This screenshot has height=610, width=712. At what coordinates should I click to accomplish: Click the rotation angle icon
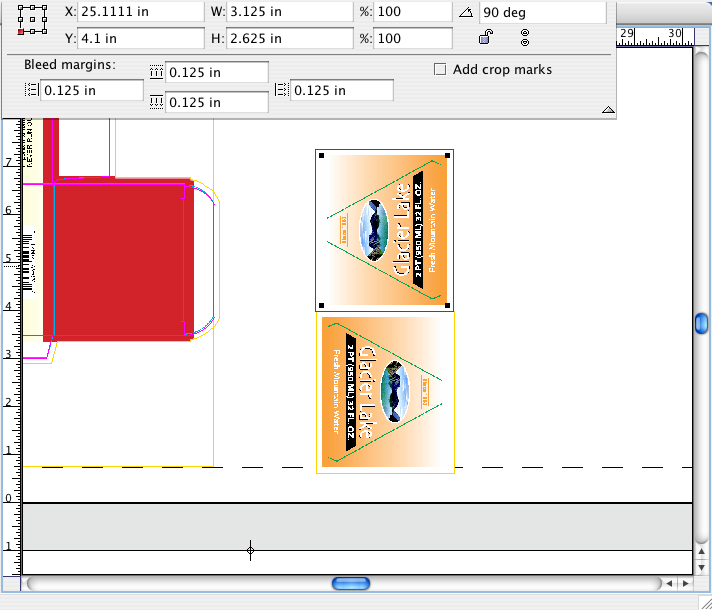click(466, 12)
